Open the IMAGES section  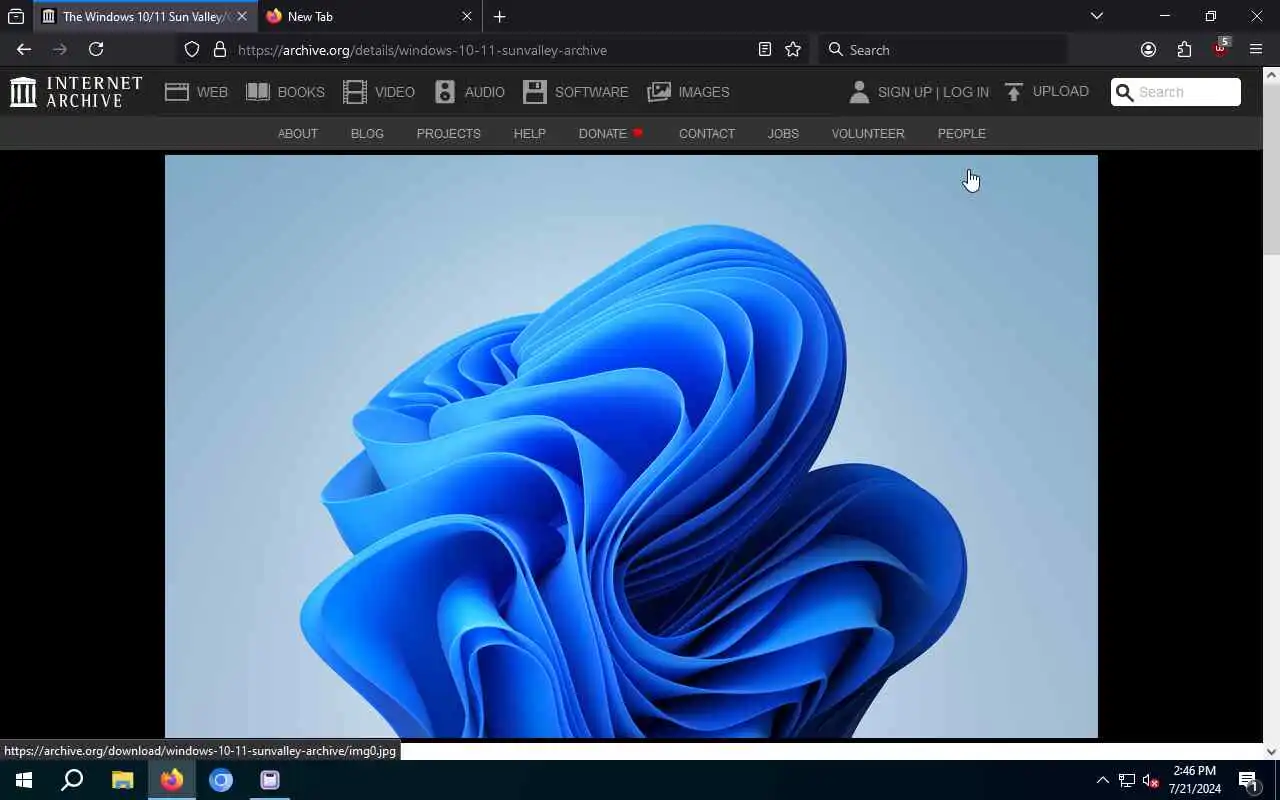[x=689, y=92]
